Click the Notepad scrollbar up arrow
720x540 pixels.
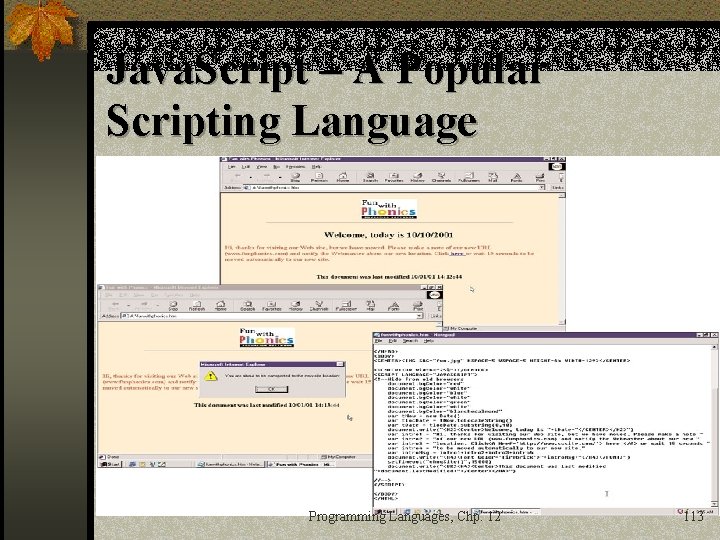tap(714, 348)
